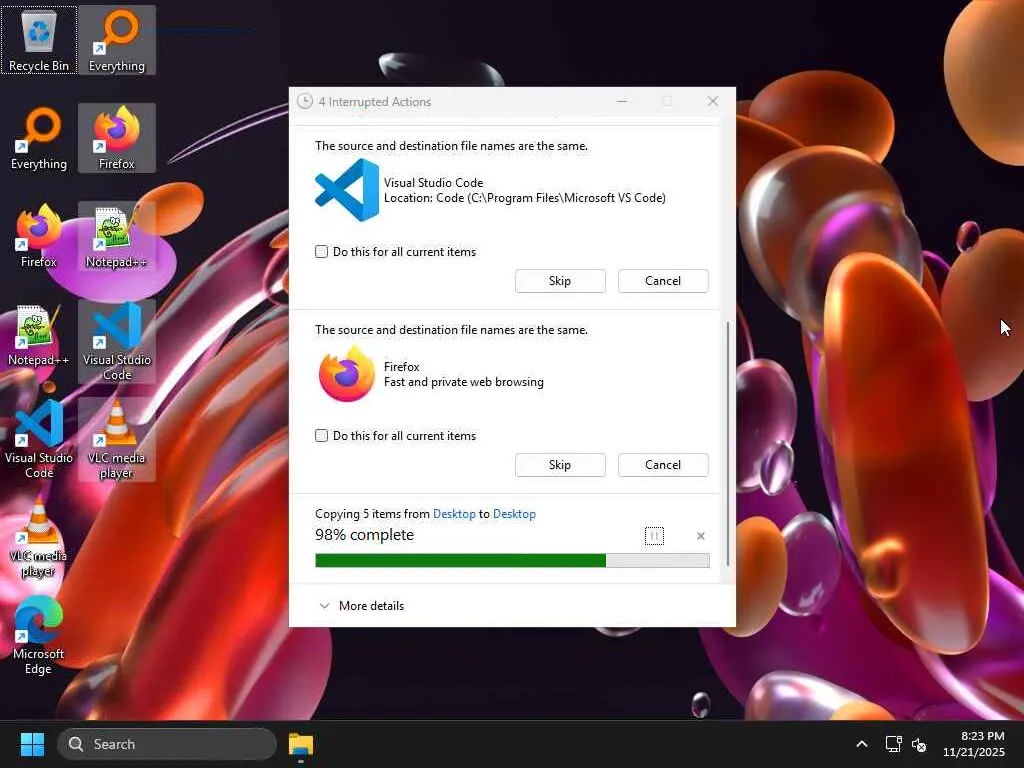Cancel the Visual Studio Code file conflict
This screenshot has width=1024, height=768.
pyautogui.click(x=663, y=281)
